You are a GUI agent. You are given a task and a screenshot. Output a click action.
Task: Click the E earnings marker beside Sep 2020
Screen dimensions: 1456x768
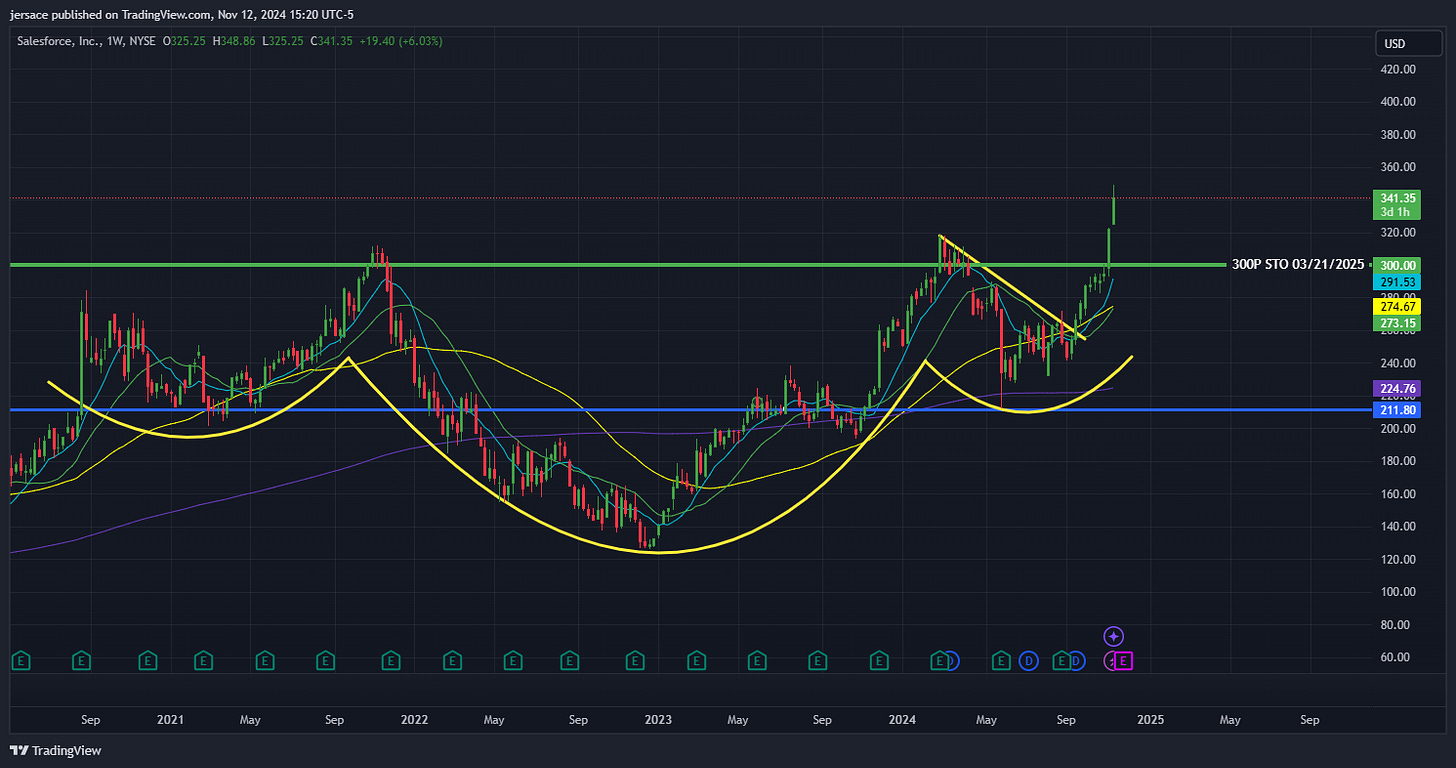(x=82, y=660)
